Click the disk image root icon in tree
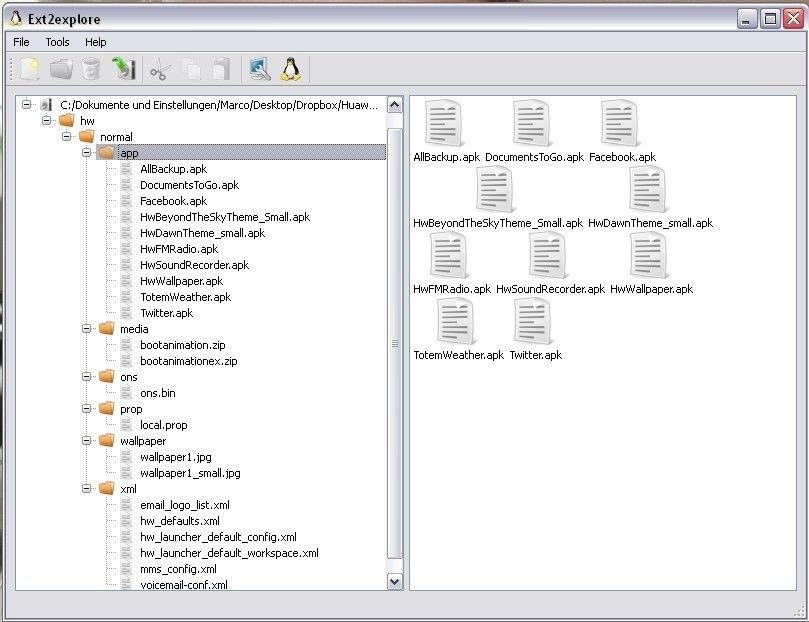Viewport: 809px width, 622px height. 46,105
